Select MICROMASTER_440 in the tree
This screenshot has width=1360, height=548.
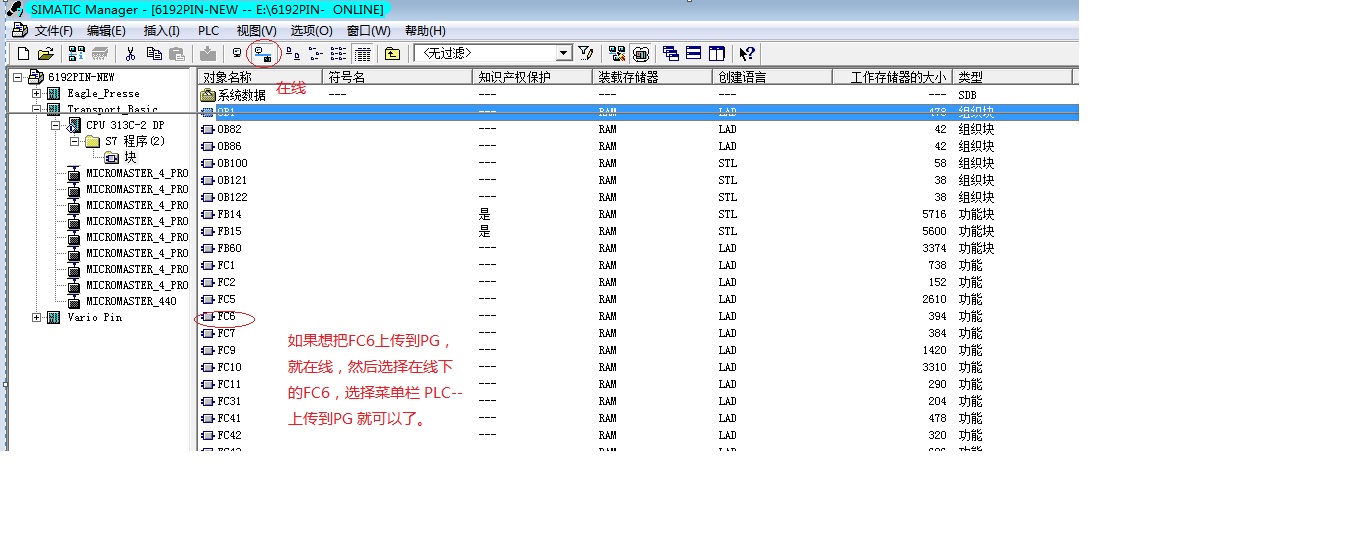click(131, 301)
